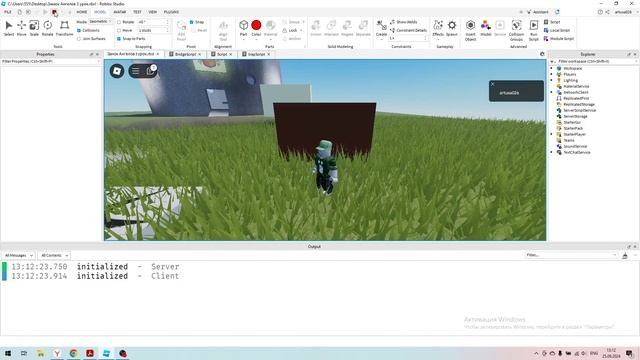Screen dimensions: 640x360
Task: Switch to the VIEW ribbon tab
Action: [x=153, y=12]
